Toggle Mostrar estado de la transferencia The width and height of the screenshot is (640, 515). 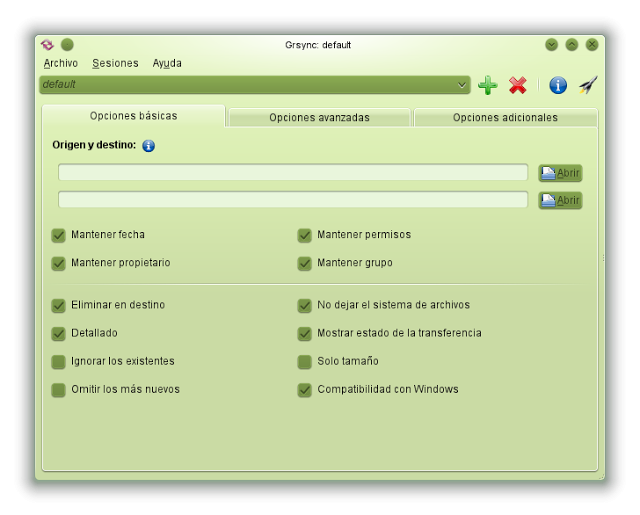(x=304, y=333)
